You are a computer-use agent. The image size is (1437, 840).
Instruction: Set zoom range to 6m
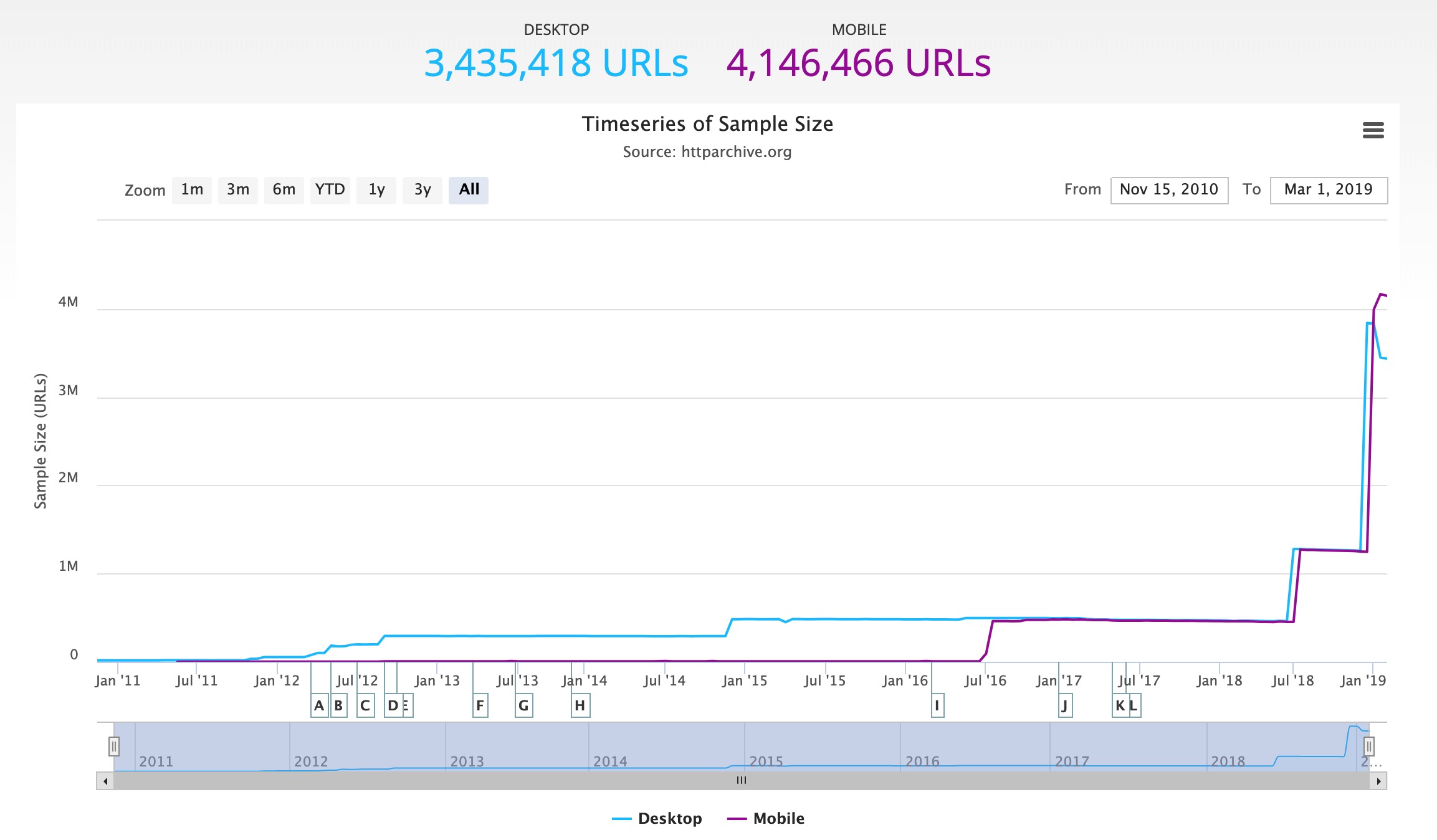tap(284, 190)
